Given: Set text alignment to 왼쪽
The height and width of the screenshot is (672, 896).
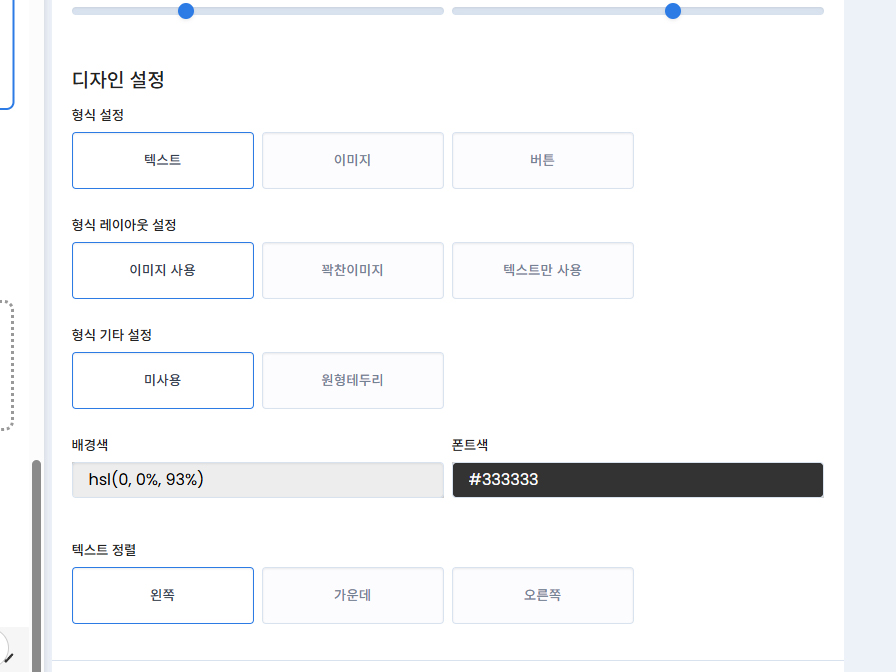Looking at the screenshot, I should tap(162, 595).
